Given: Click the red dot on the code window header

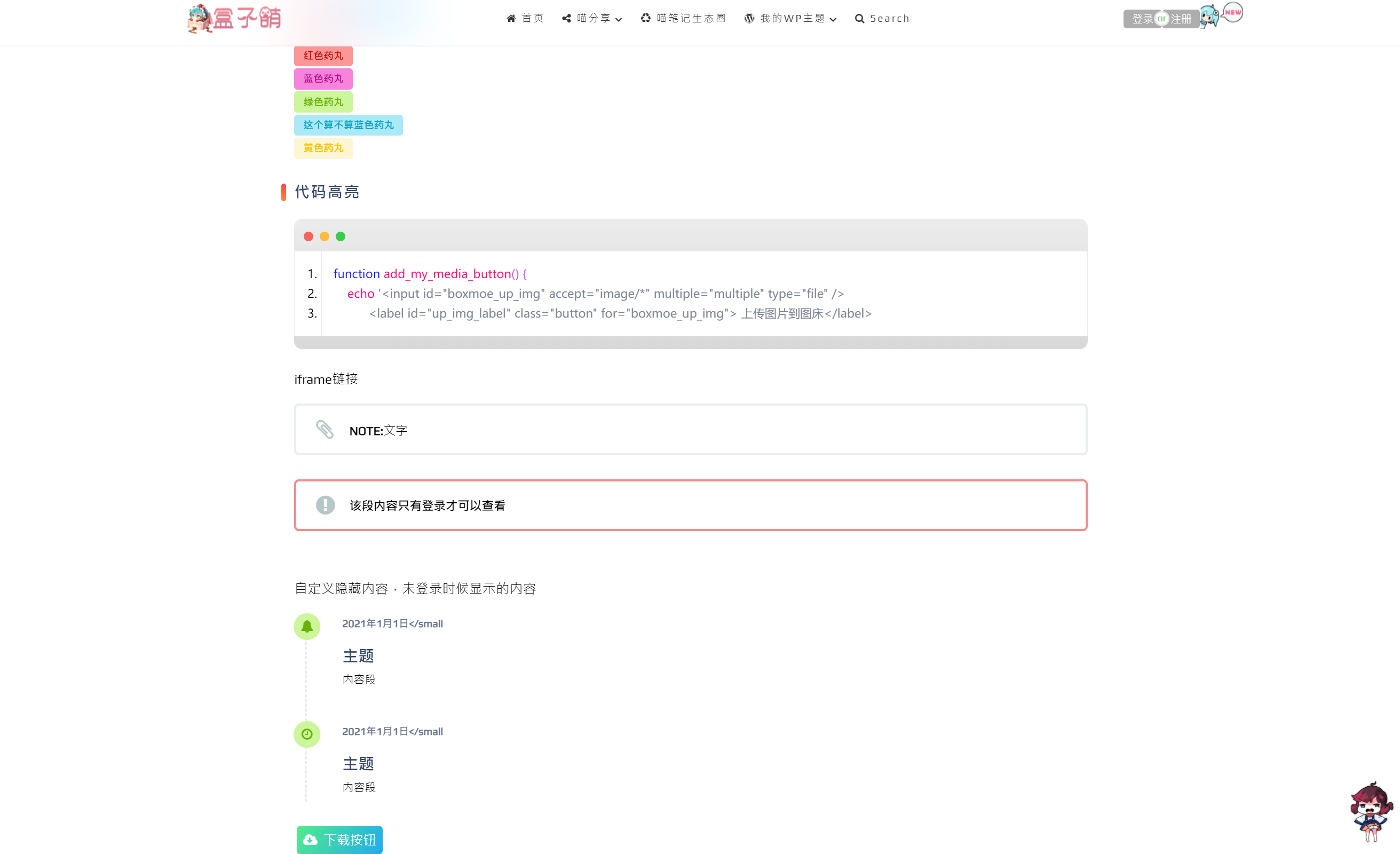Looking at the screenshot, I should [309, 236].
